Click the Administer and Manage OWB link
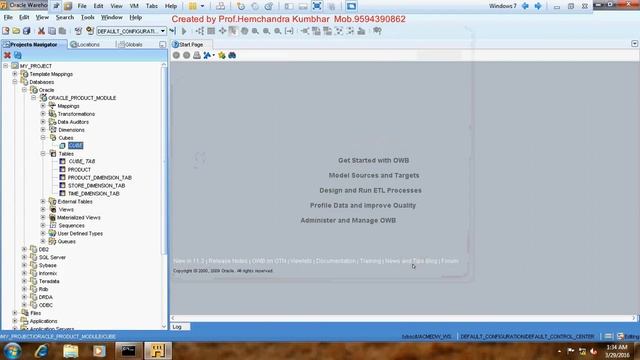640x360 pixels. pos(348,220)
